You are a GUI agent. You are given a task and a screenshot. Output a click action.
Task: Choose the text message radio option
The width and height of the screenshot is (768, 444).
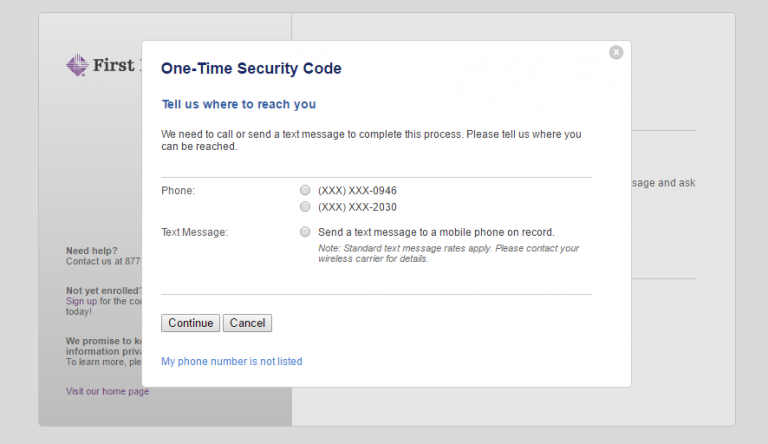(x=305, y=232)
